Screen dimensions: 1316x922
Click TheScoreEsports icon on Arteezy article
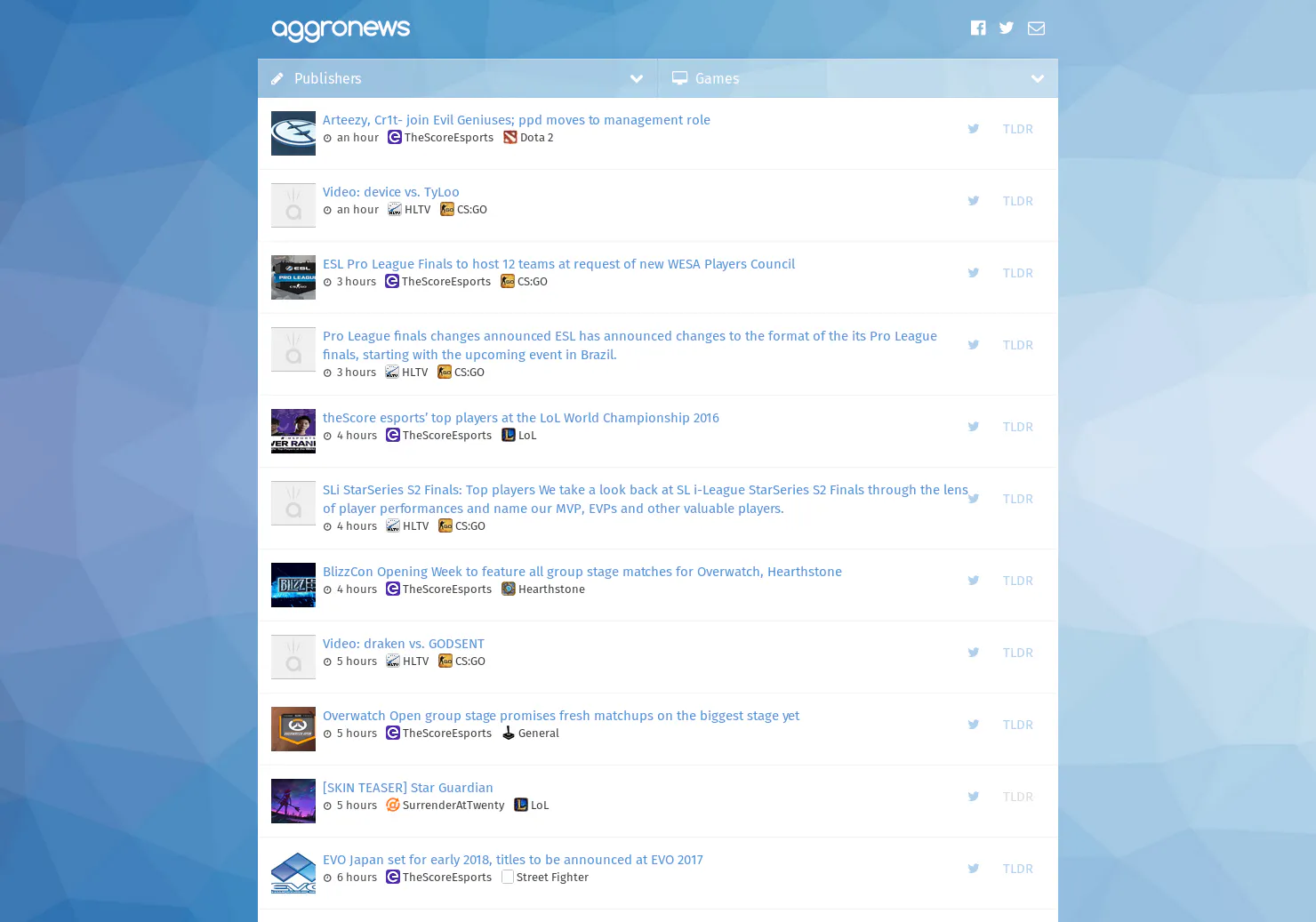coord(395,138)
